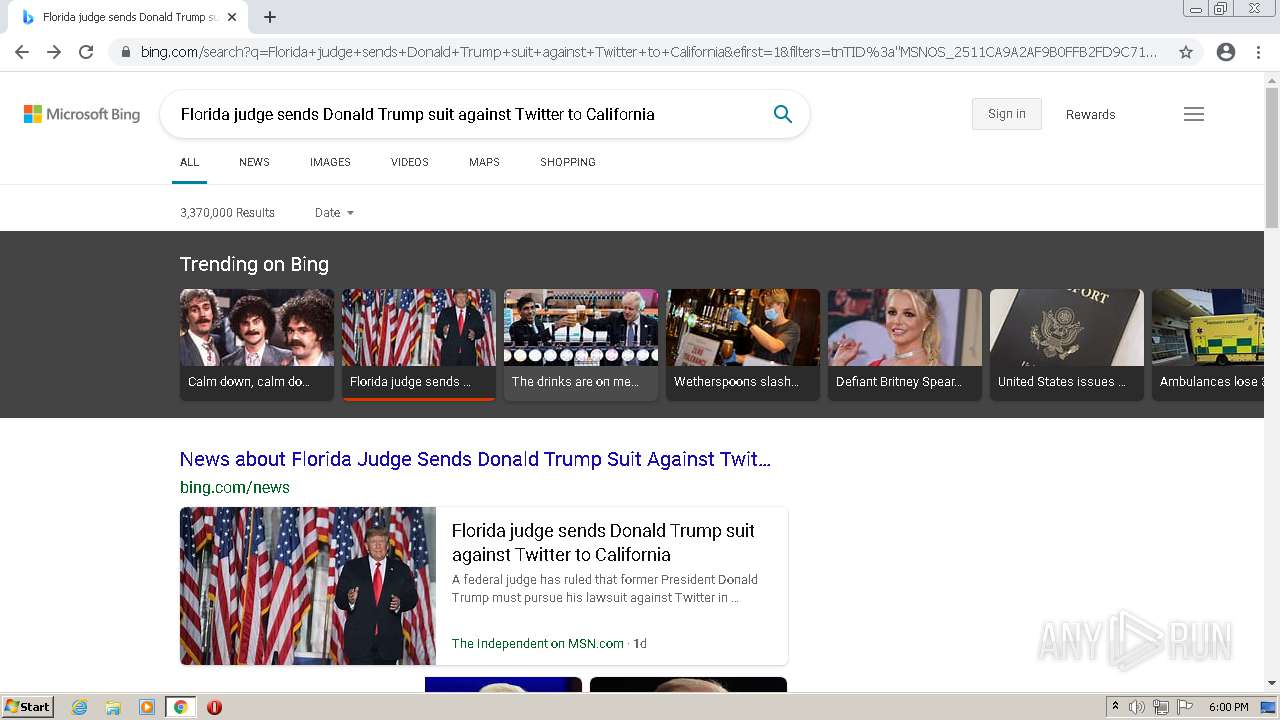Open Chrome's three-dot menu
This screenshot has height=720, width=1280.
tap(1258, 52)
